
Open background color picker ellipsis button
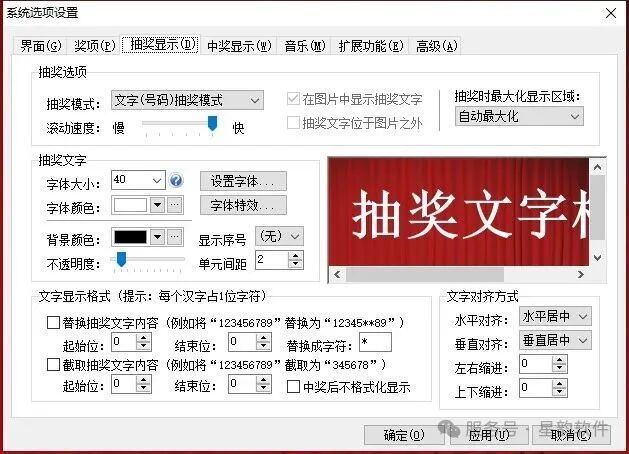174,237
